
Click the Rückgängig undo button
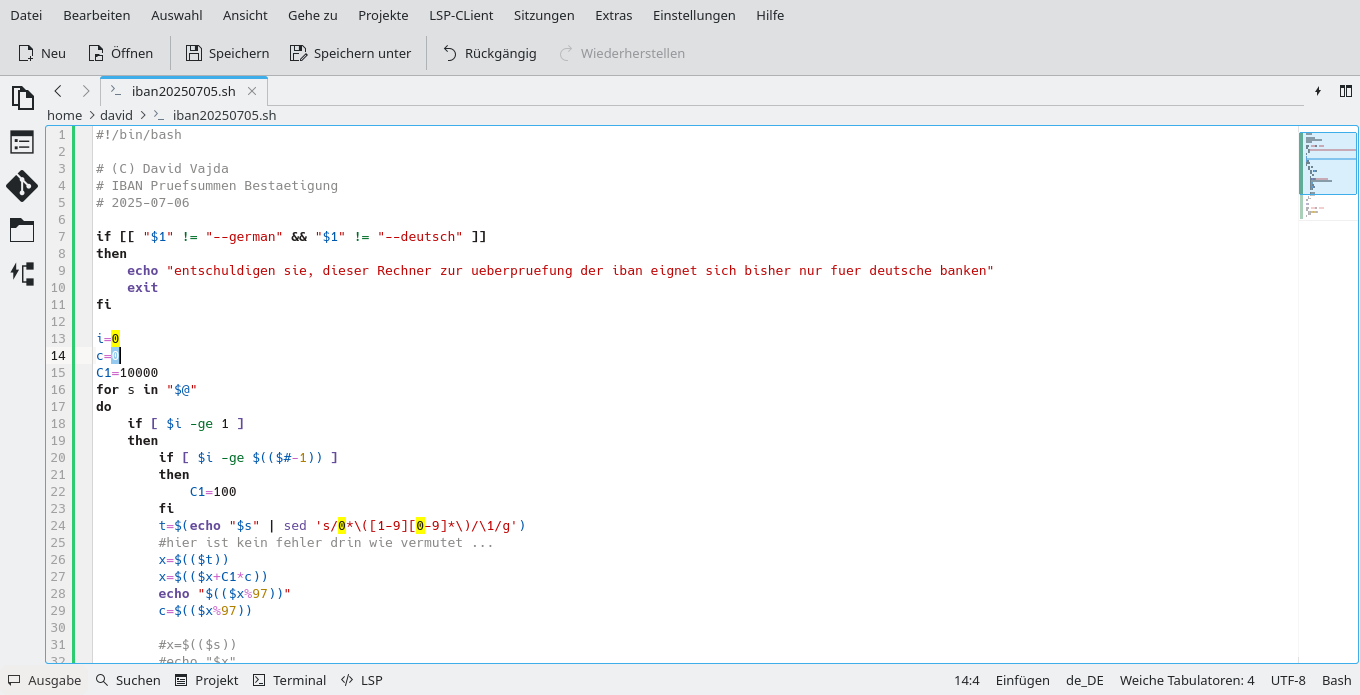pos(489,53)
